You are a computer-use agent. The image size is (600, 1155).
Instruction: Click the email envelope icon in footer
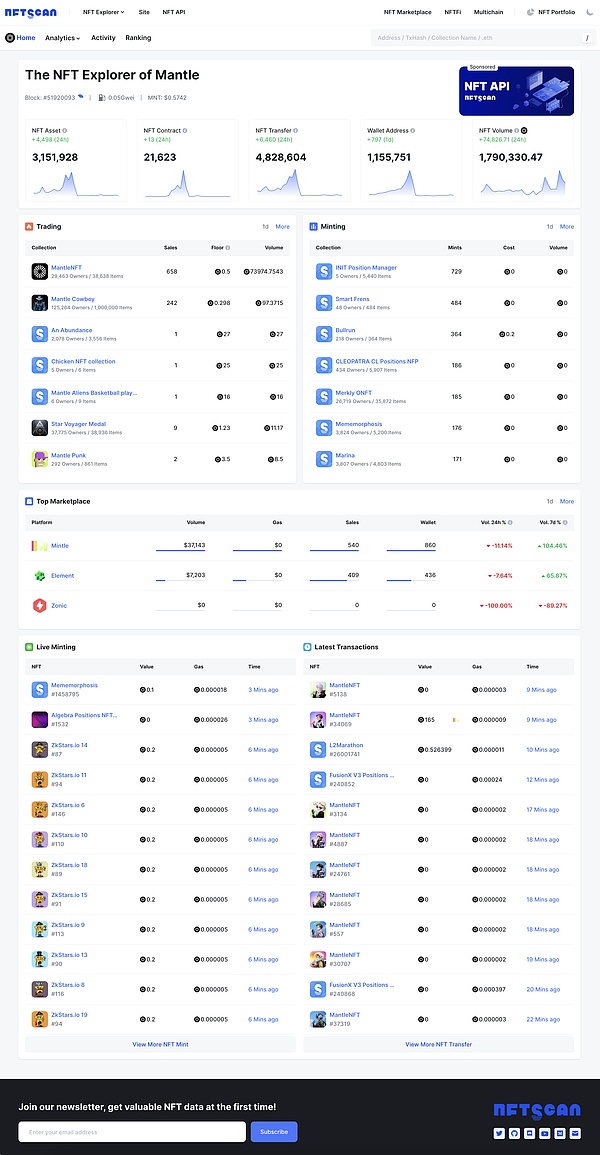(575, 1133)
